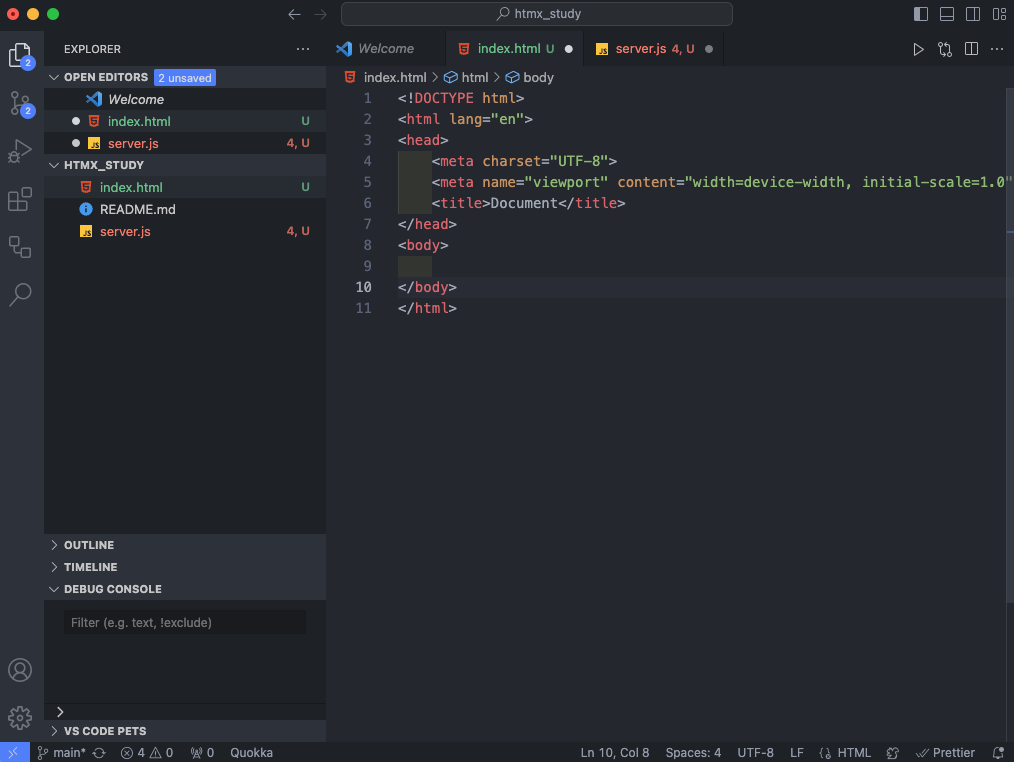Viewport: 1014px width, 762px height.
Task: Open problems count errors and warnings
Action: point(147,753)
